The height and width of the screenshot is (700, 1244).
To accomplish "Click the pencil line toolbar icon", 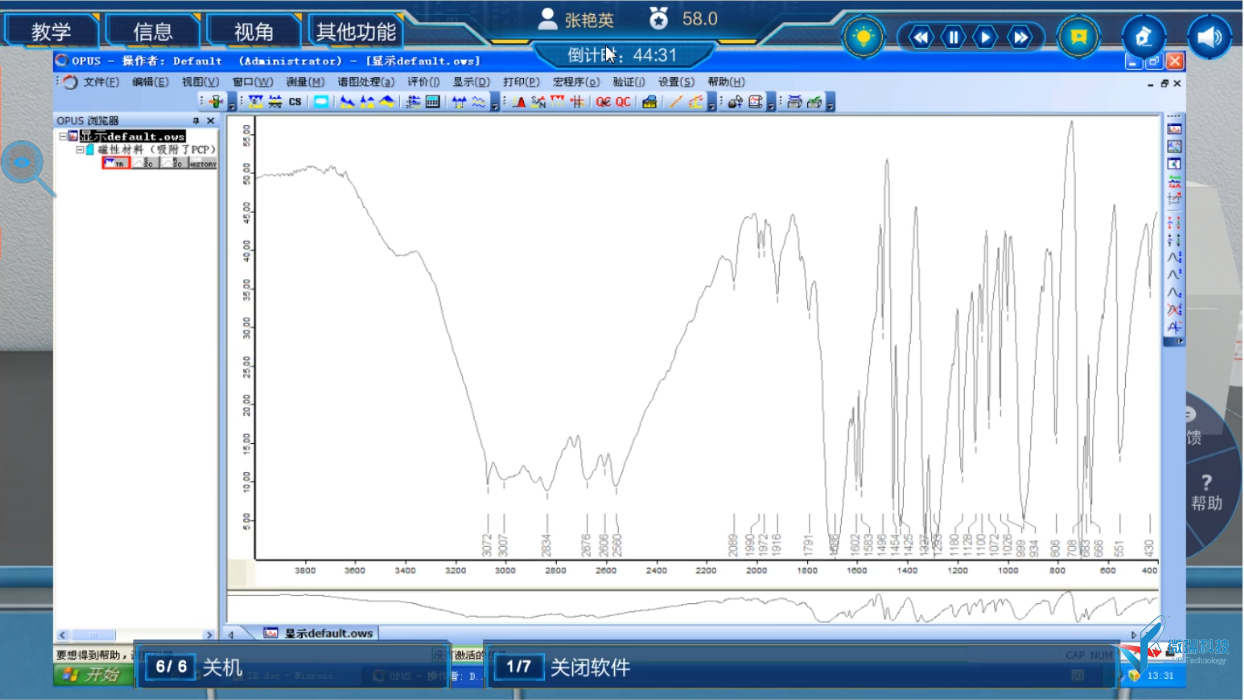I will [x=675, y=102].
